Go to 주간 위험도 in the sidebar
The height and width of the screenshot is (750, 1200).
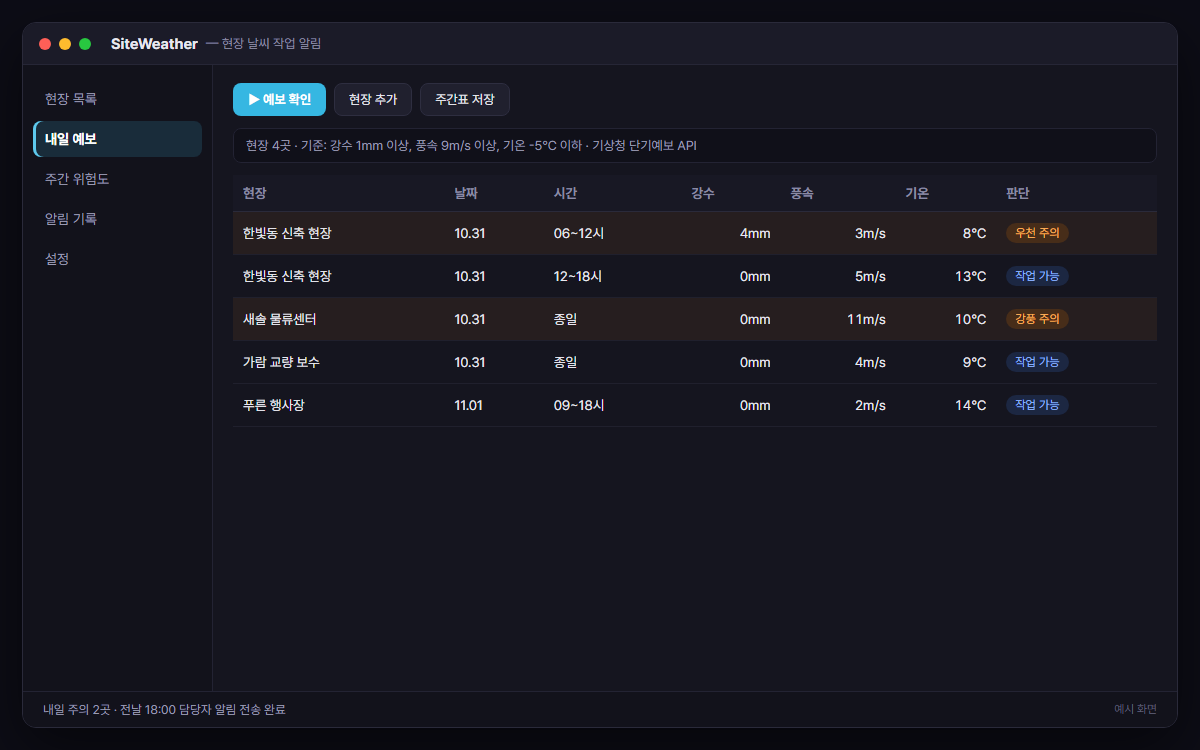tap(118, 179)
